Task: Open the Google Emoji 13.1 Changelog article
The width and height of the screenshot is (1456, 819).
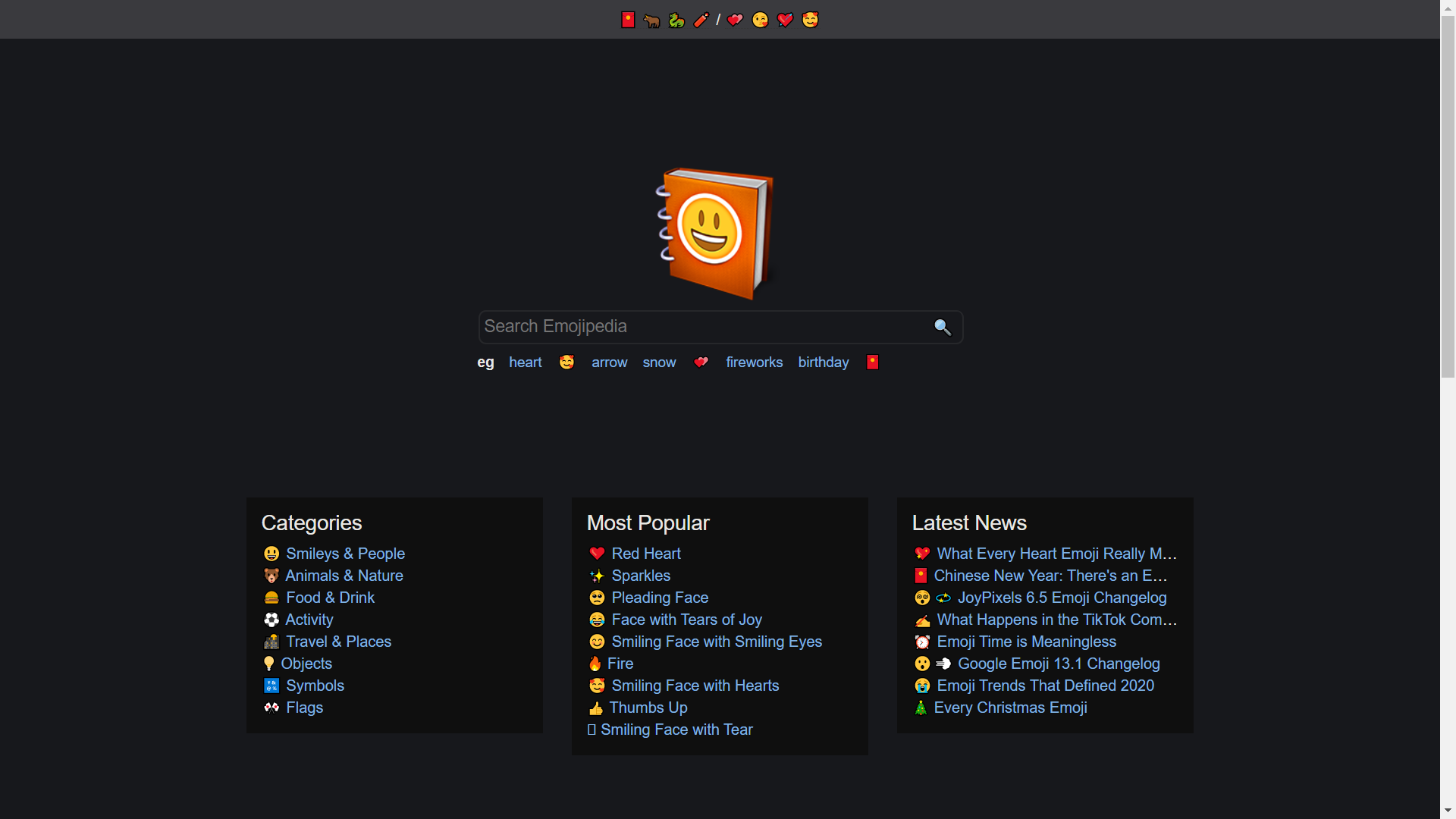Action: (1059, 664)
